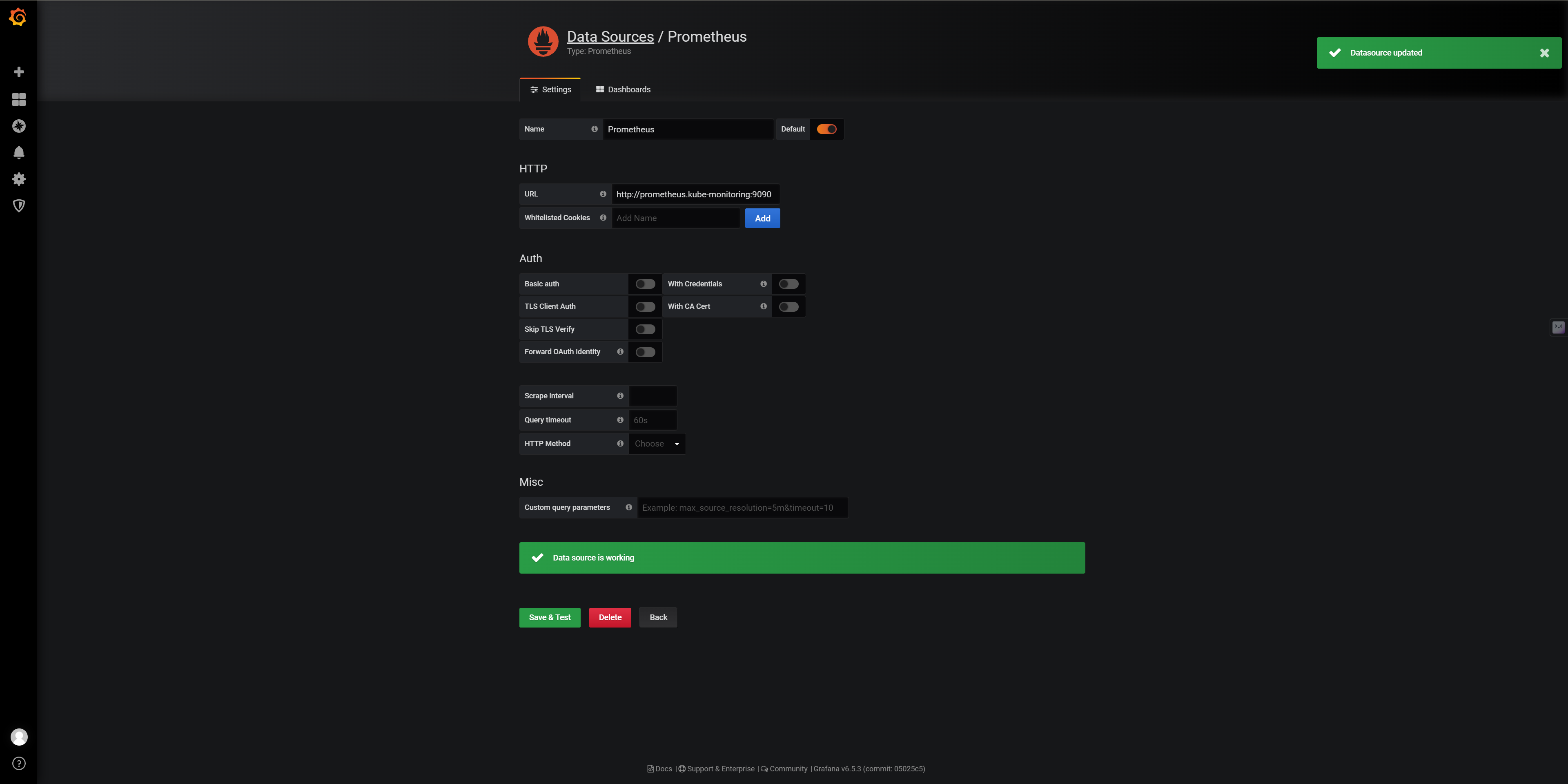Switch to the Dashboards tab

[x=623, y=89]
